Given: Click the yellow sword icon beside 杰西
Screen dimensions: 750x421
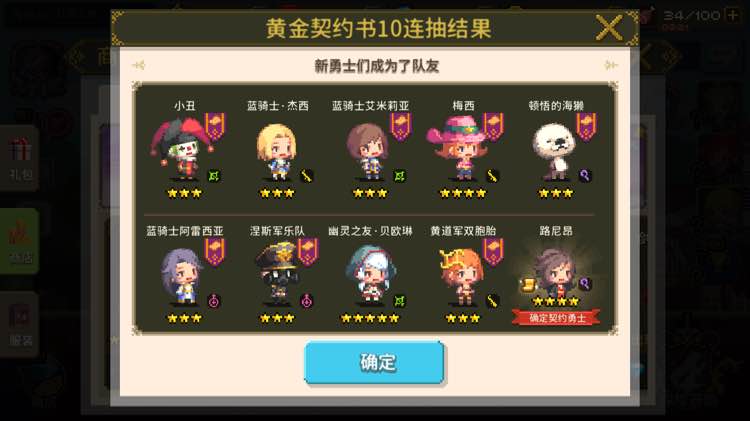Looking at the screenshot, I should pyautogui.click(x=307, y=176).
